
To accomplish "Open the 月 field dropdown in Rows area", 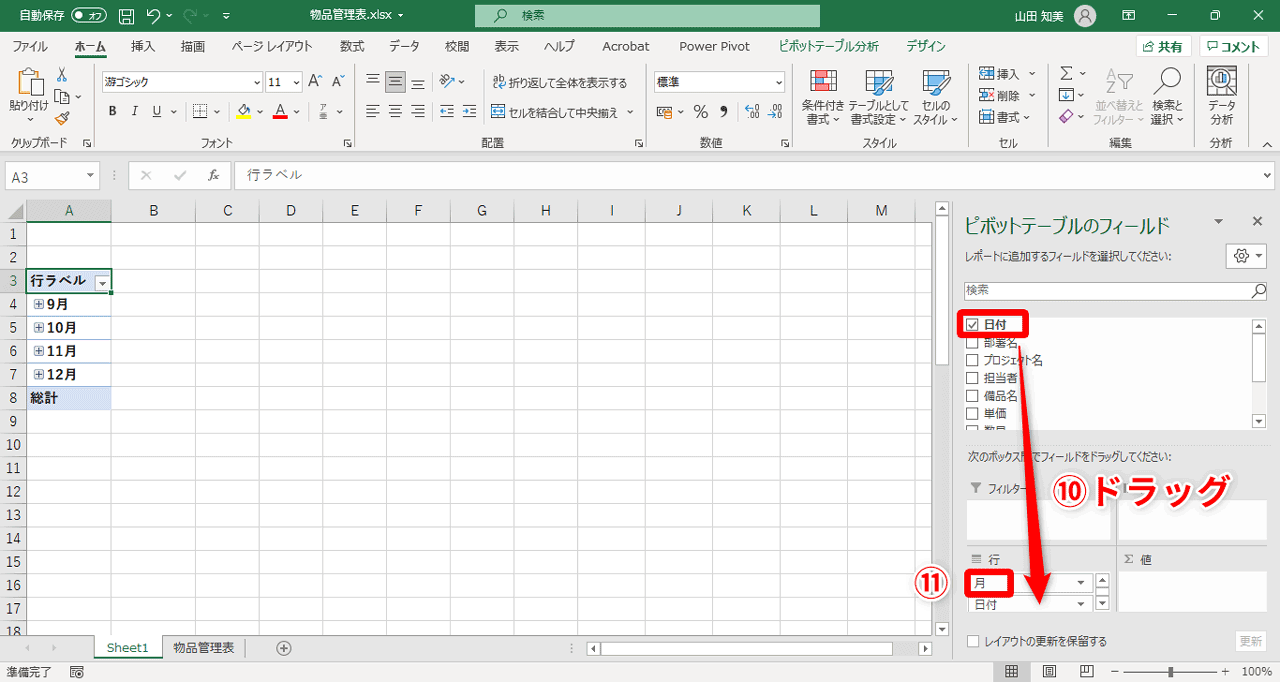I will (x=1080, y=583).
